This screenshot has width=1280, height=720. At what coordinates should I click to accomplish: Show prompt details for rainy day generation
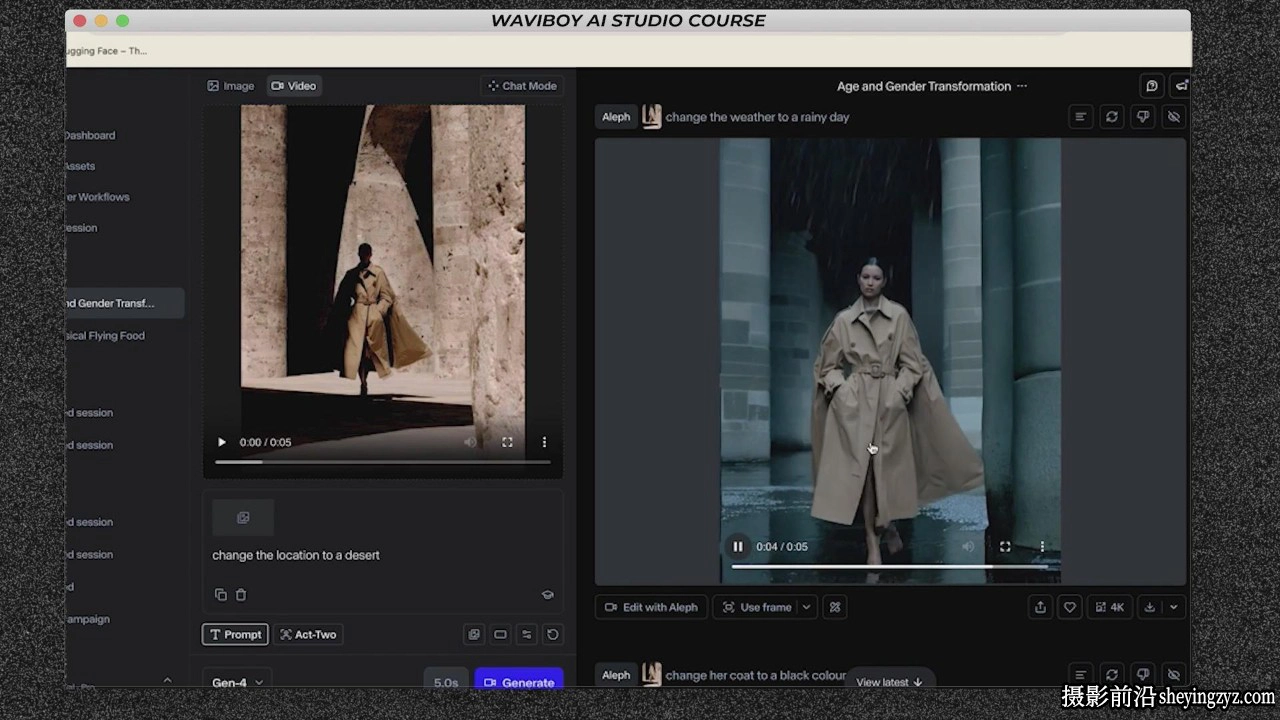tap(1080, 117)
